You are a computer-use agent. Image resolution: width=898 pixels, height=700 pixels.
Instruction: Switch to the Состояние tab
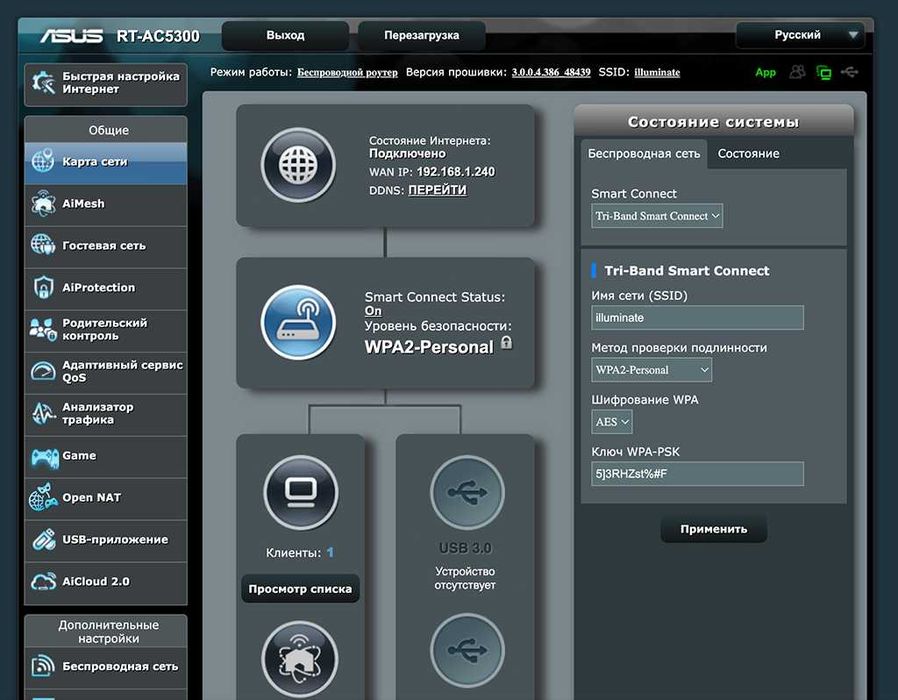pyautogui.click(x=748, y=154)
